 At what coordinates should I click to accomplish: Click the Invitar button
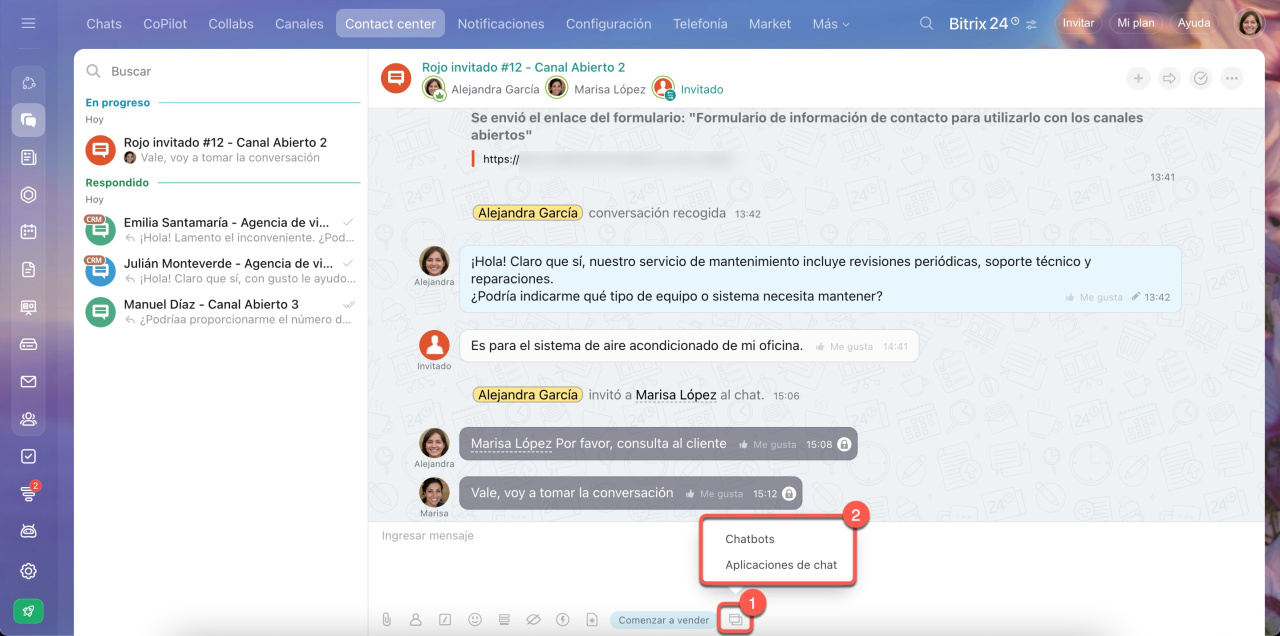pos(1078,23)
